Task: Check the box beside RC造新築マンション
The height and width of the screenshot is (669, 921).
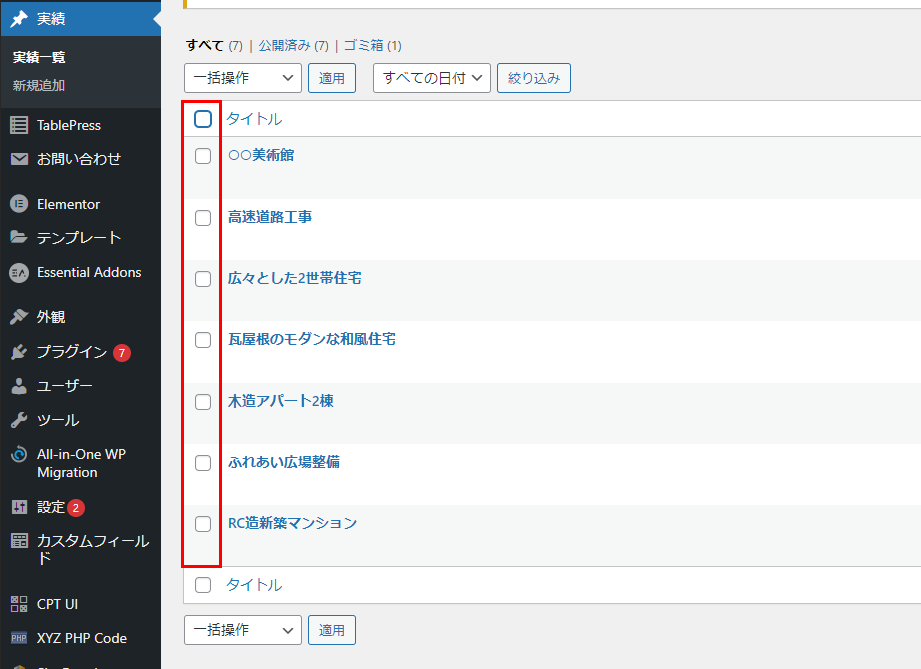Action: (x=203, y=524)
